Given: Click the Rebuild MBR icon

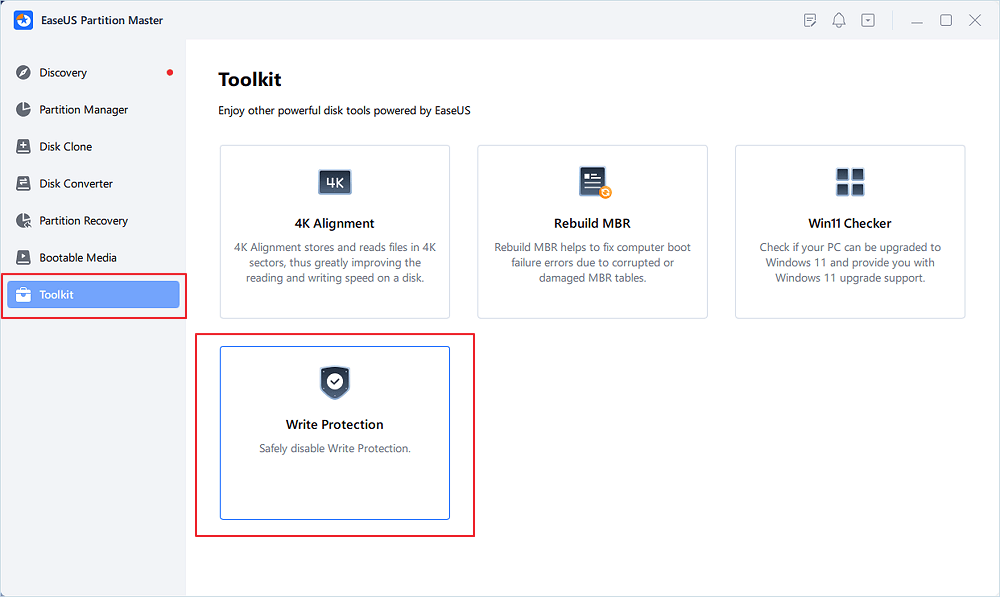Looking at the screenshot, I should click(x=594, y=182).
